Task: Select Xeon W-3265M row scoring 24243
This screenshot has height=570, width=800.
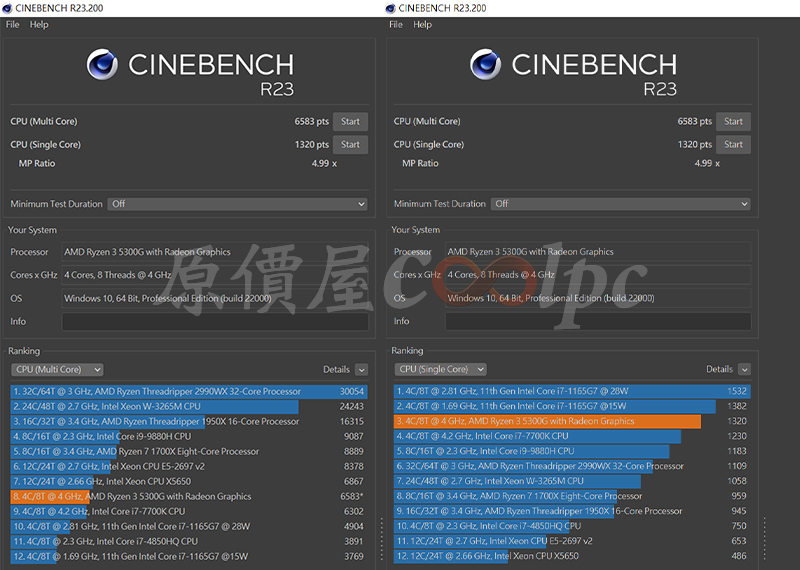Action: (189, 407)
